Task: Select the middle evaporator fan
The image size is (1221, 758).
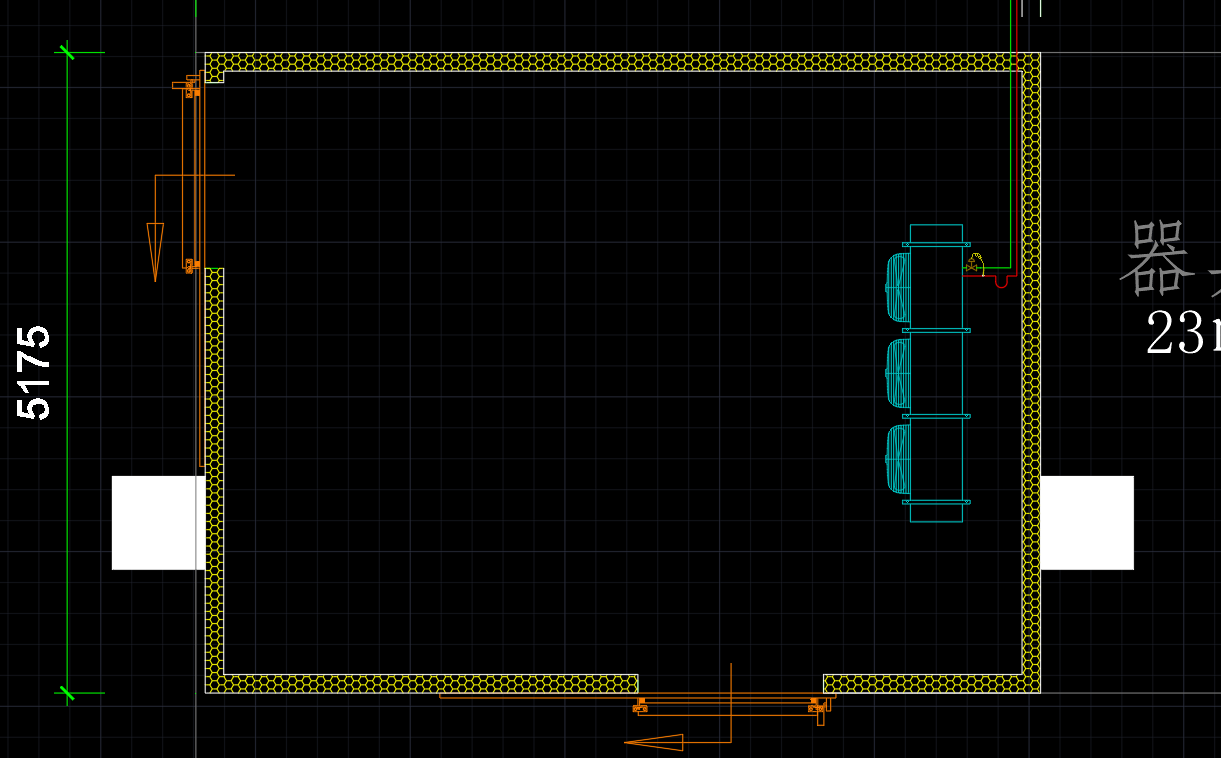Action: 898,373
